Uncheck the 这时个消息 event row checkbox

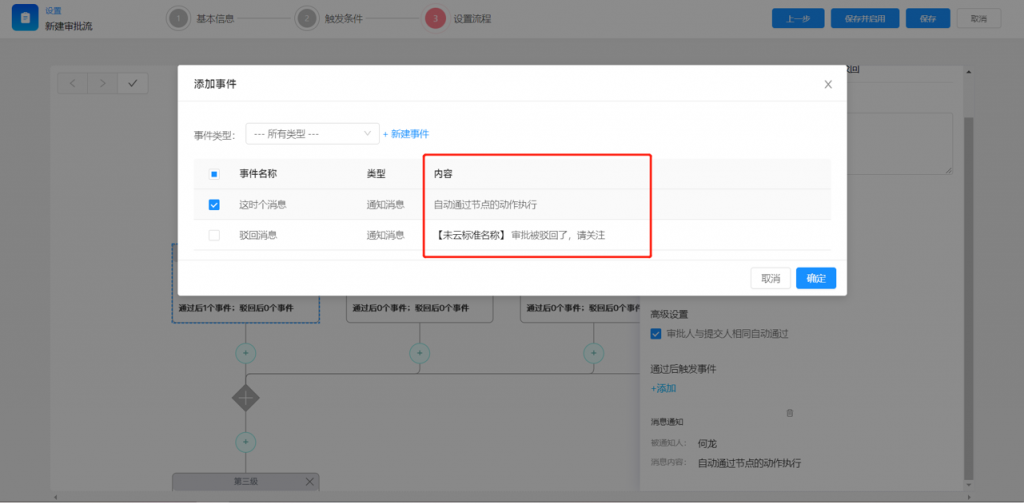pos(214,205)
